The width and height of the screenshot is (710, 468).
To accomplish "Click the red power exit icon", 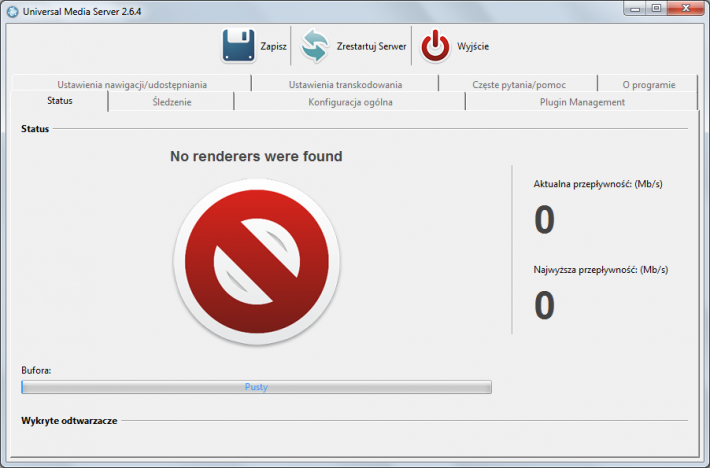I will click(x=435, y=46).
